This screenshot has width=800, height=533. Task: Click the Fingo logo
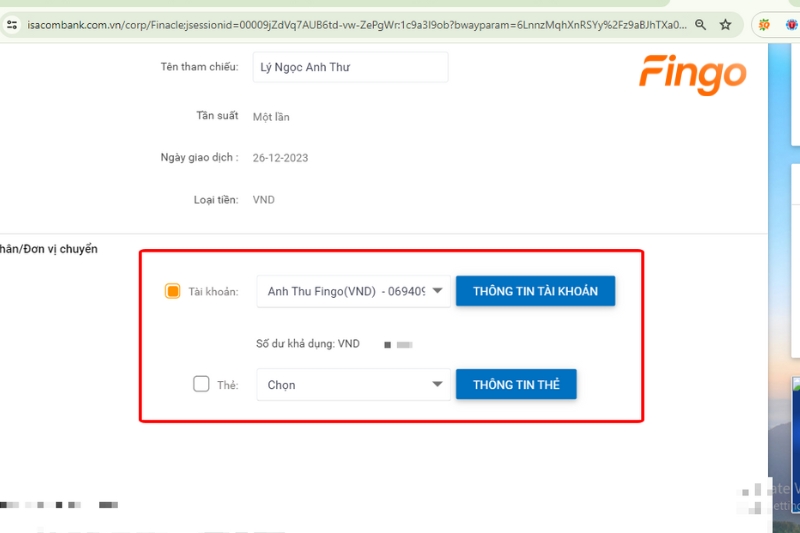point(692,74)
